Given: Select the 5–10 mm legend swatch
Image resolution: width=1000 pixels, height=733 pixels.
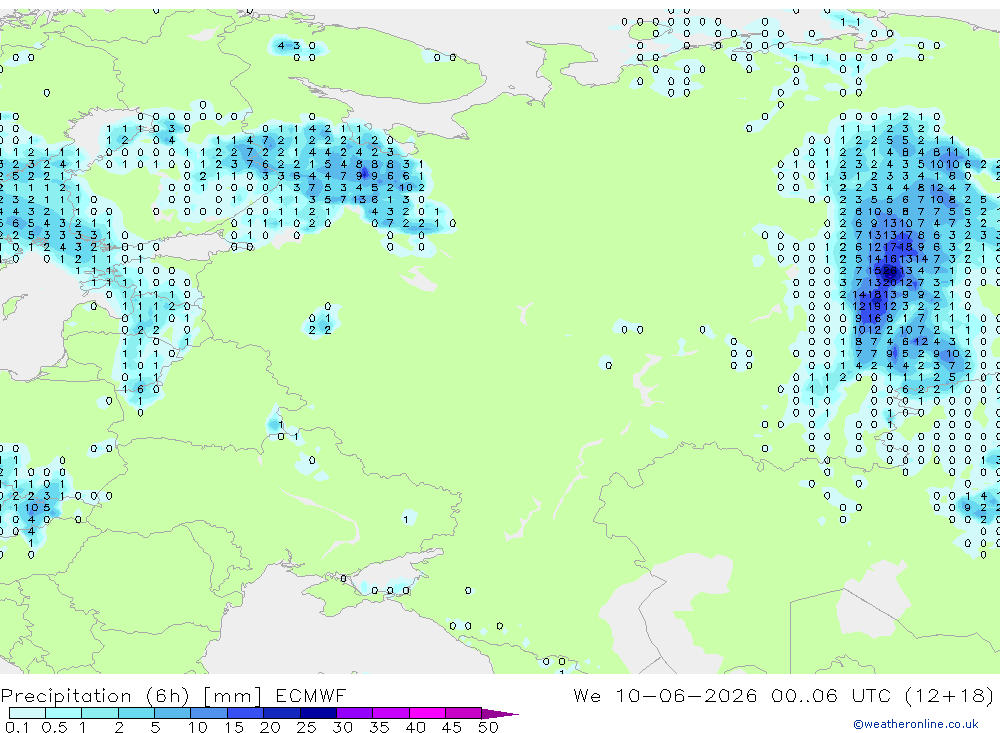Looking at the screenshot, I should tap(173, 713).
